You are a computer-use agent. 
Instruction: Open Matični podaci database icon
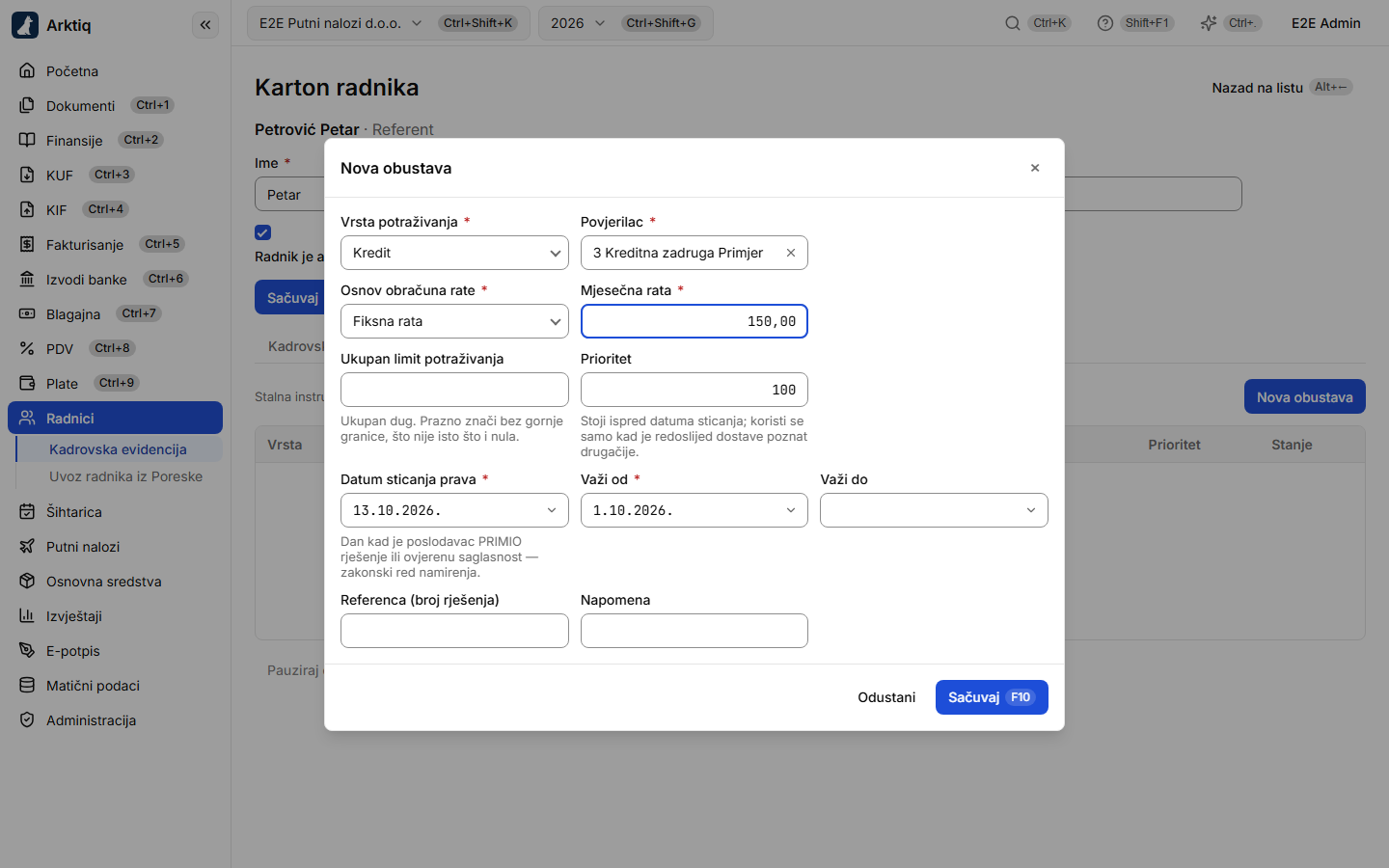[x=27, y=685]
